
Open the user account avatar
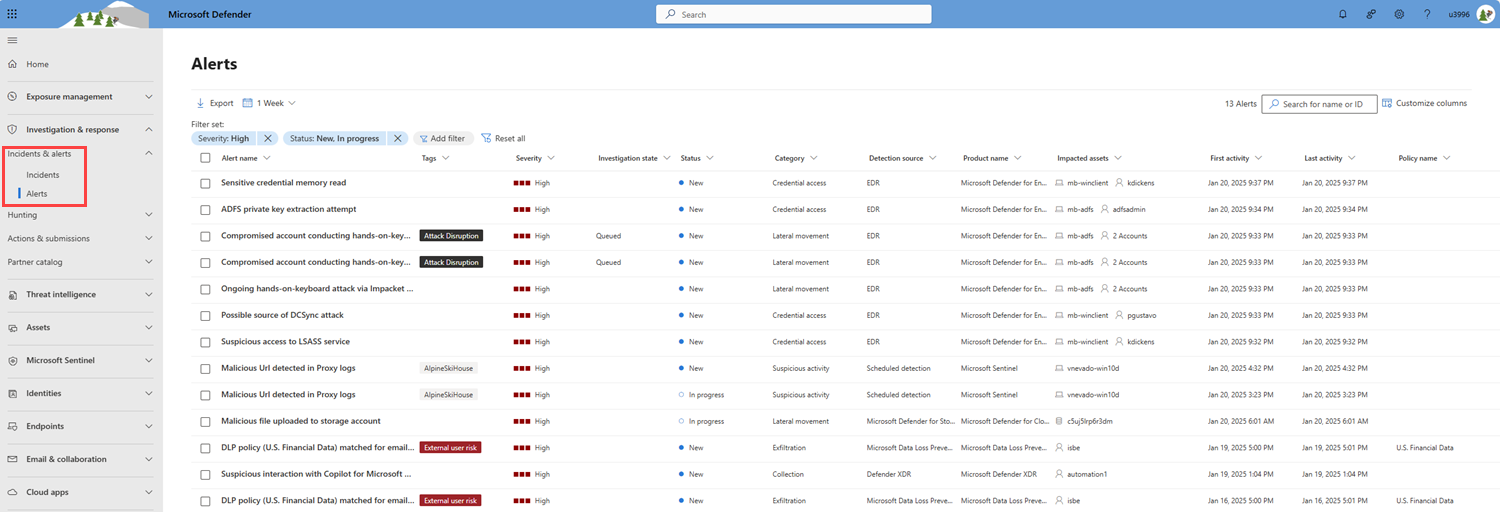tap(1484, 14)
